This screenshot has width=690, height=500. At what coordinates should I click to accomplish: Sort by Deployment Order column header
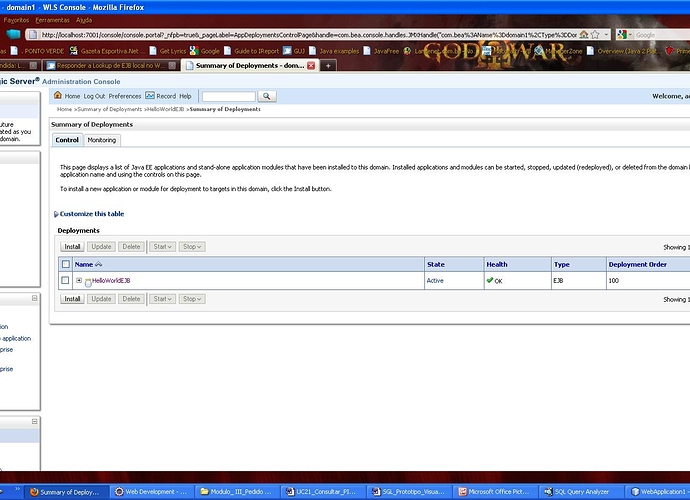[x=638, y=264]
